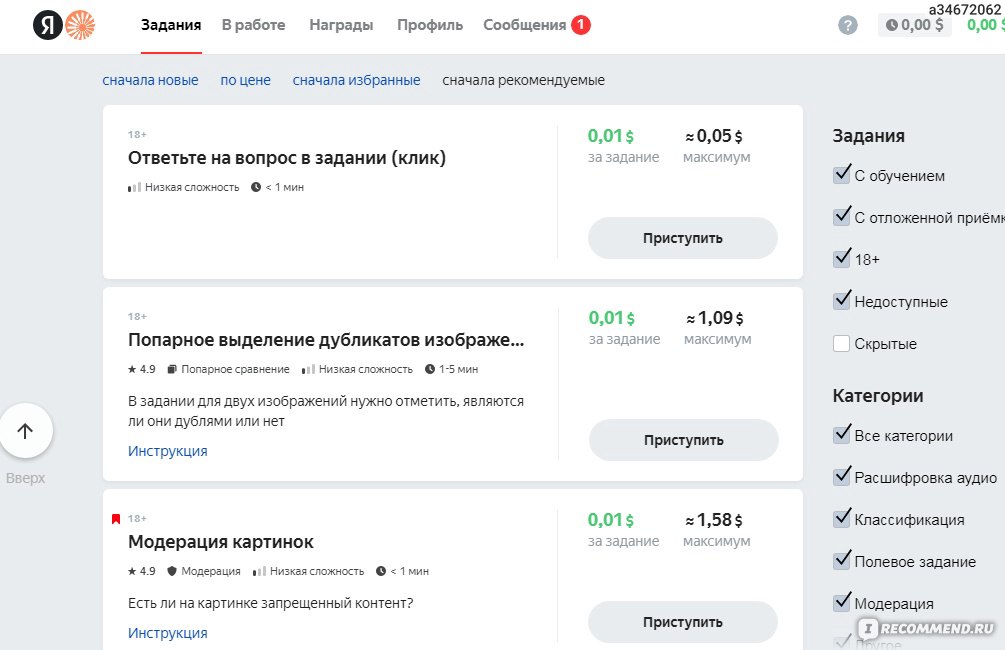Uncheck the Все категории checkbox
The image size is (1005, 650).
click(842, 435)
